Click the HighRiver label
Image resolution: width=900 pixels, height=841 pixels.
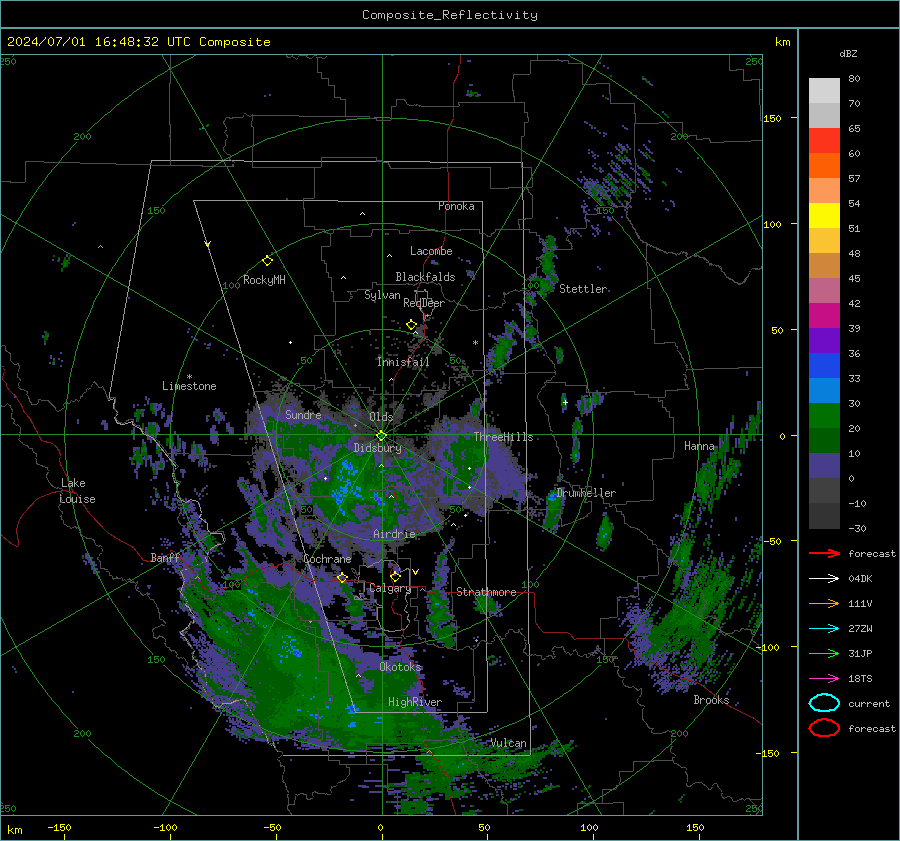(414, 702)
